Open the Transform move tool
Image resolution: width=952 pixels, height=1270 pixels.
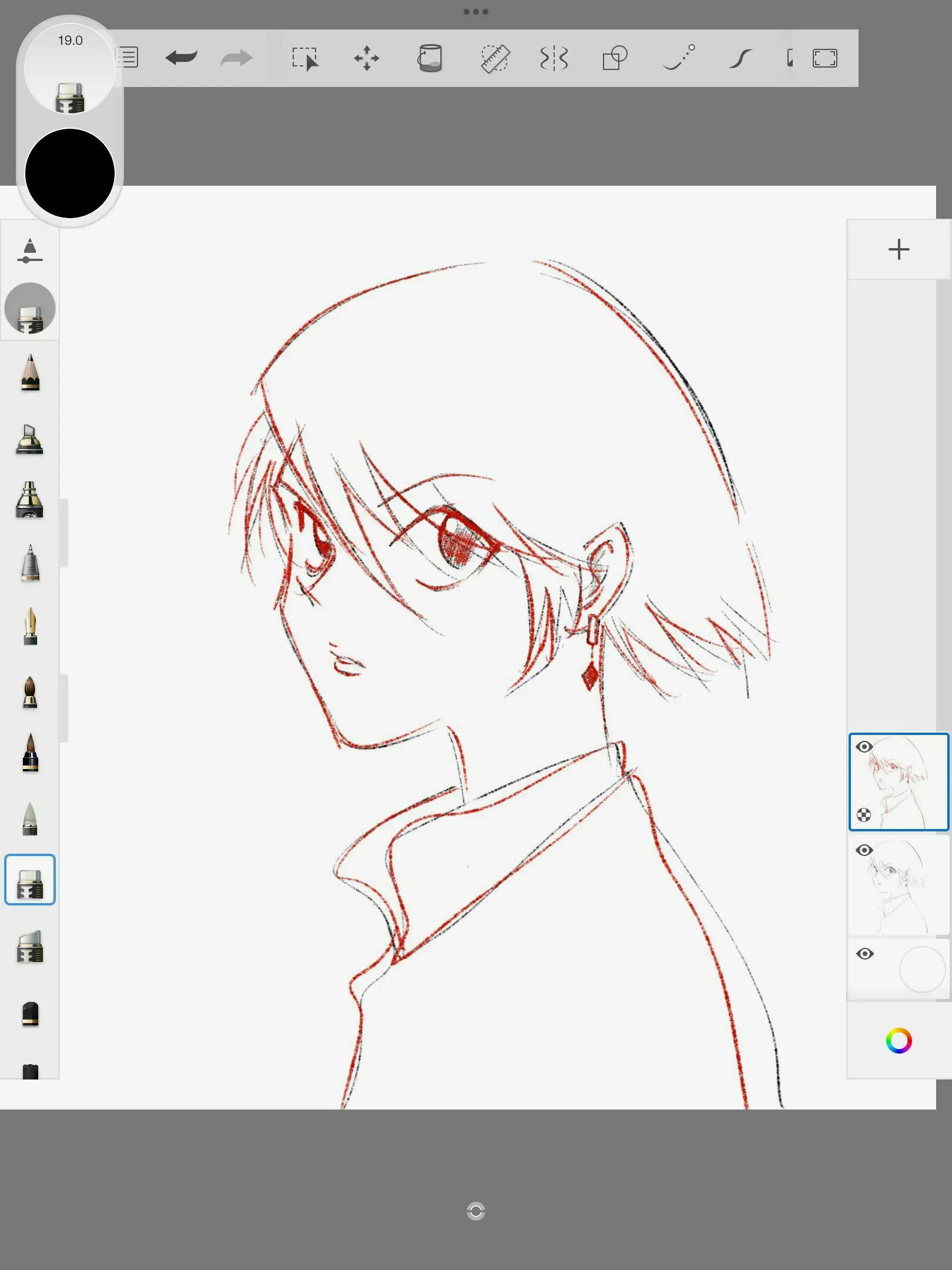point(367,58)
